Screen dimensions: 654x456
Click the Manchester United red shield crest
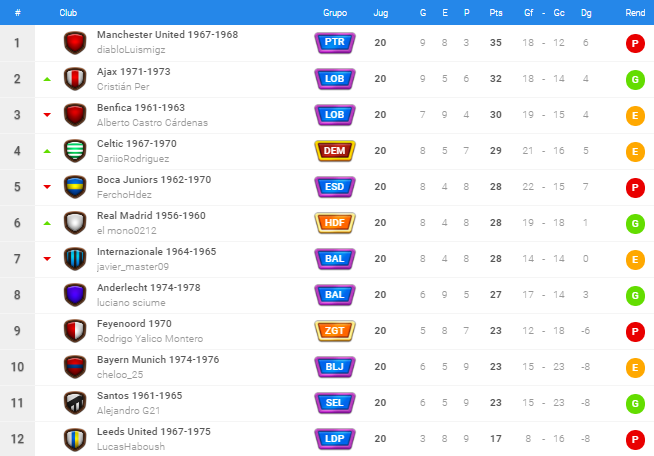coord(75,43)
